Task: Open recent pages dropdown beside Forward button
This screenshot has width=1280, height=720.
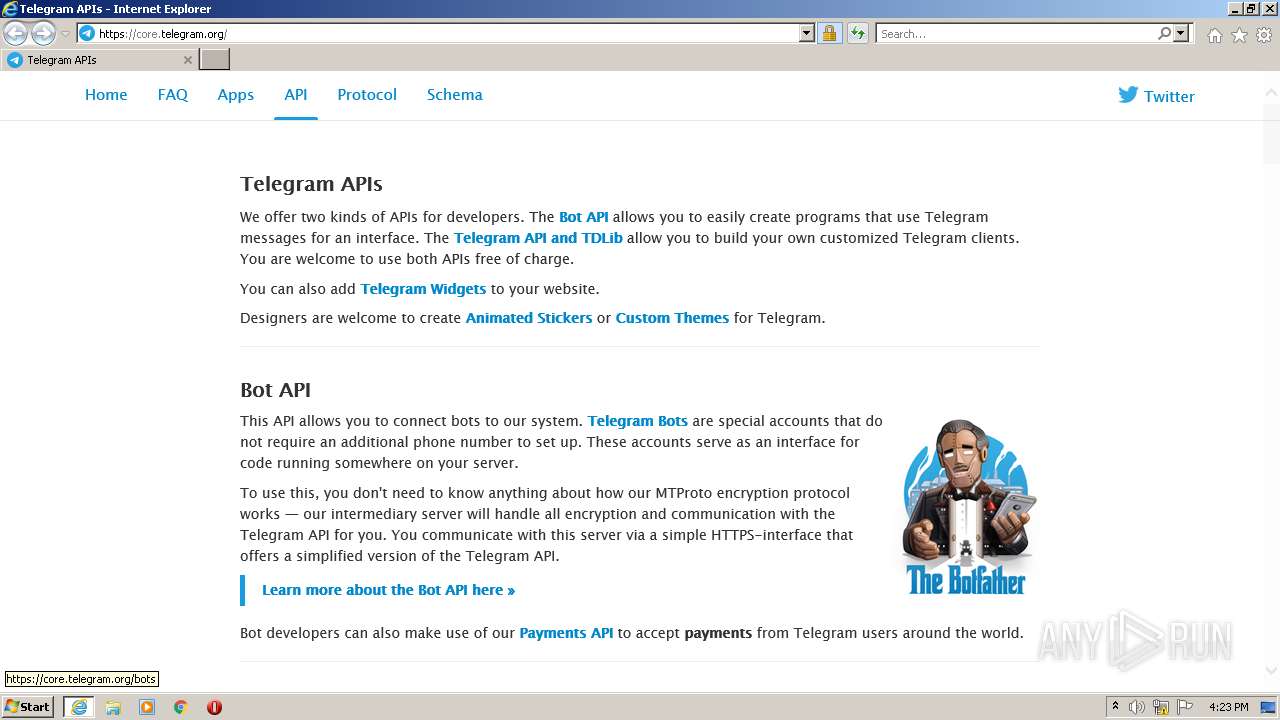Action: tap(66, 34)
